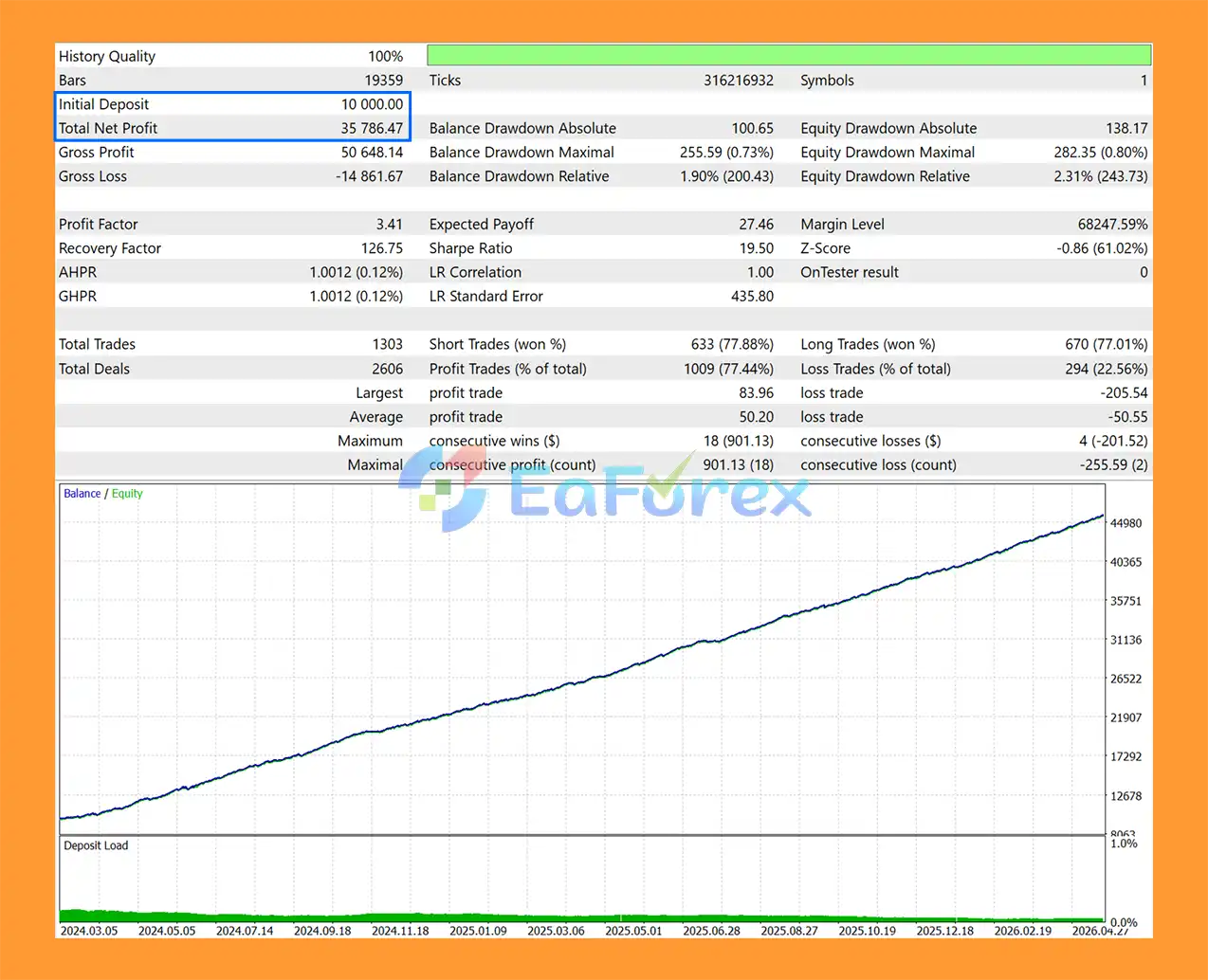Click the Ticks value 316216932
The image size is (1208, 980).
(x=739, y=81)
